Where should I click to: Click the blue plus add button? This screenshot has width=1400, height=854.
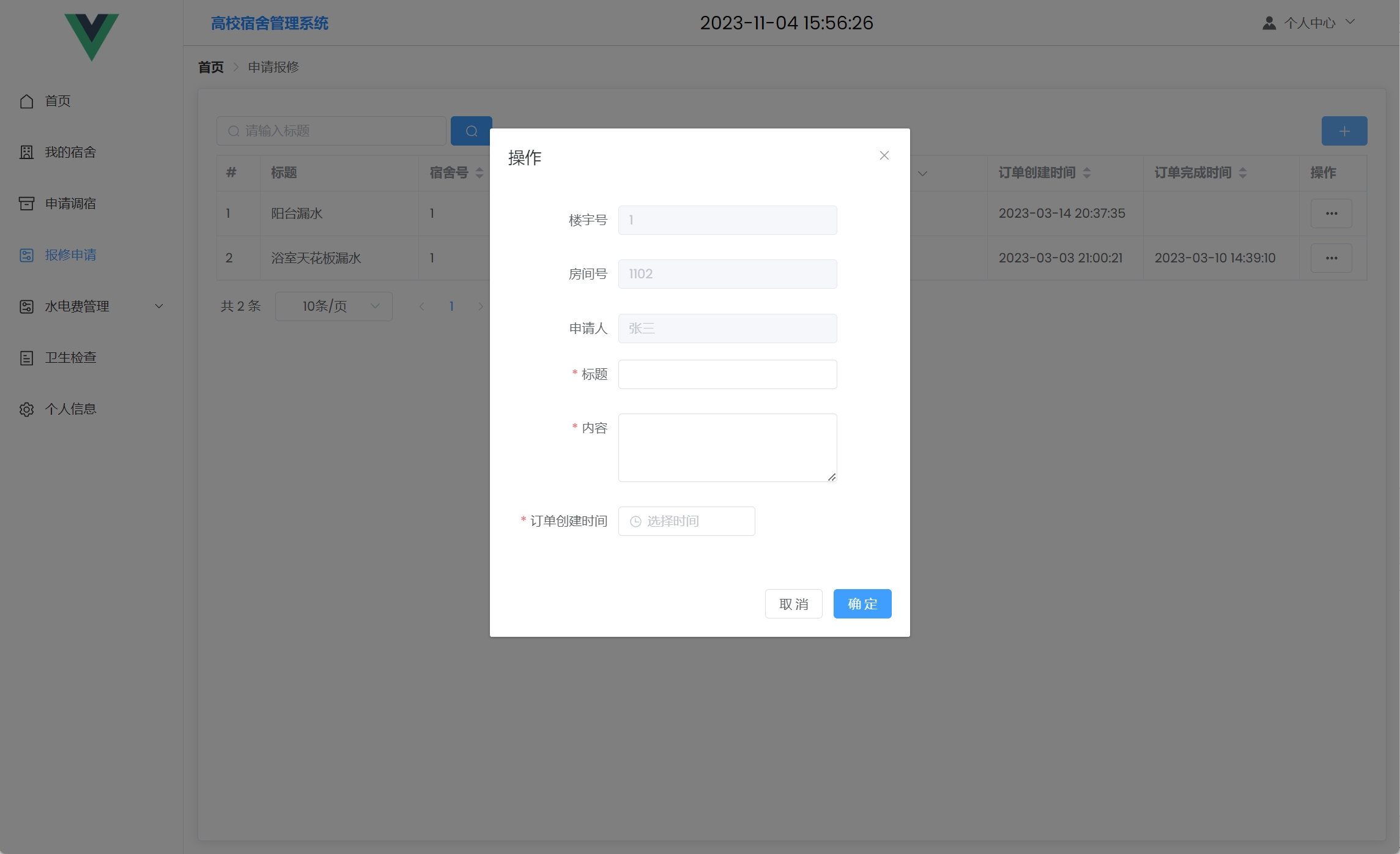click(x=1344, y=131)
